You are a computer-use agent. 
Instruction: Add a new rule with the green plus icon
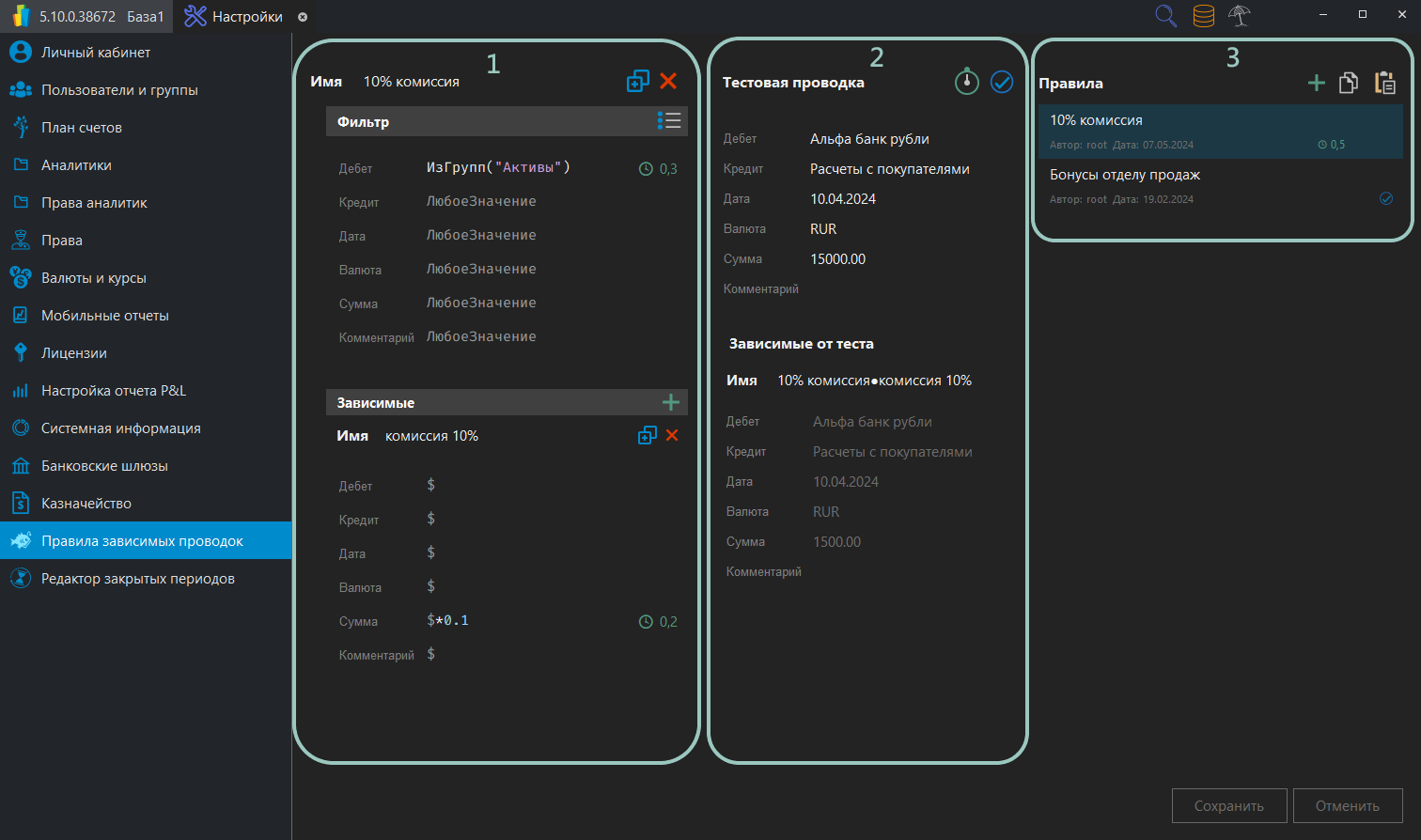(1316, 83)
